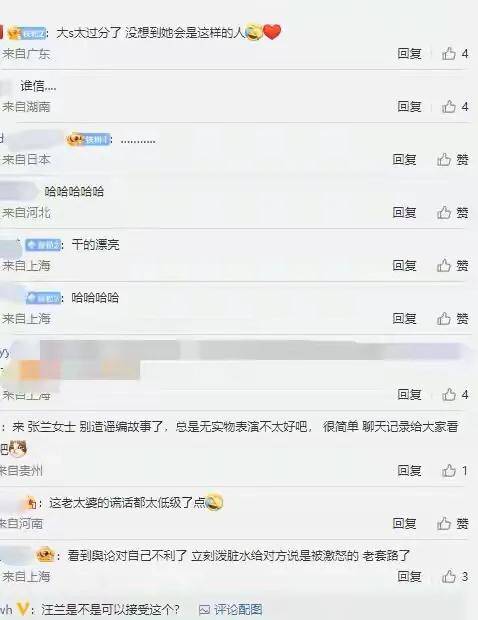
Task: Reply to the comment from 日本
Action: point(404,159)
